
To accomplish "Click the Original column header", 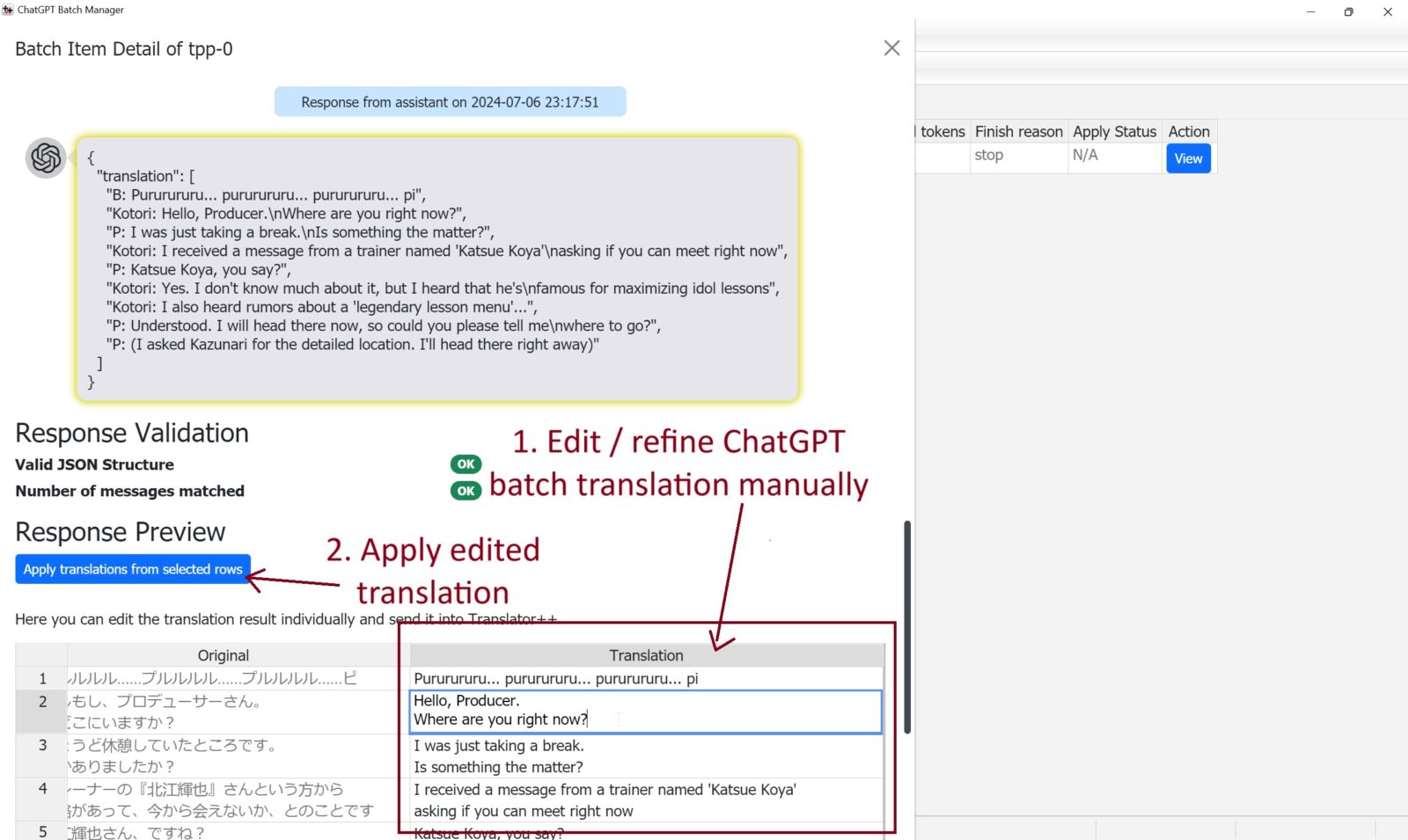I will click(x=224, y=654).
